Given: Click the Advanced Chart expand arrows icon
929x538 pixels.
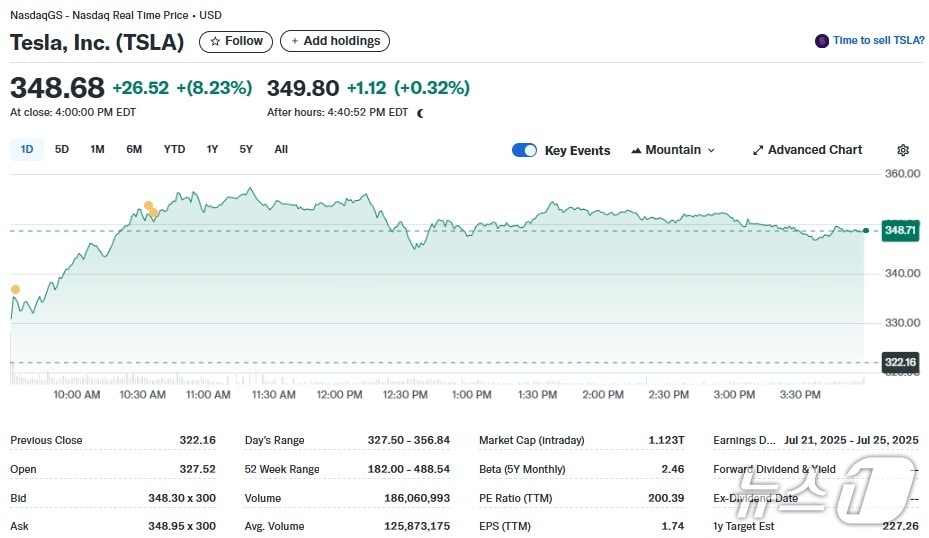Looking at the screenshot, I should point(758,150).
